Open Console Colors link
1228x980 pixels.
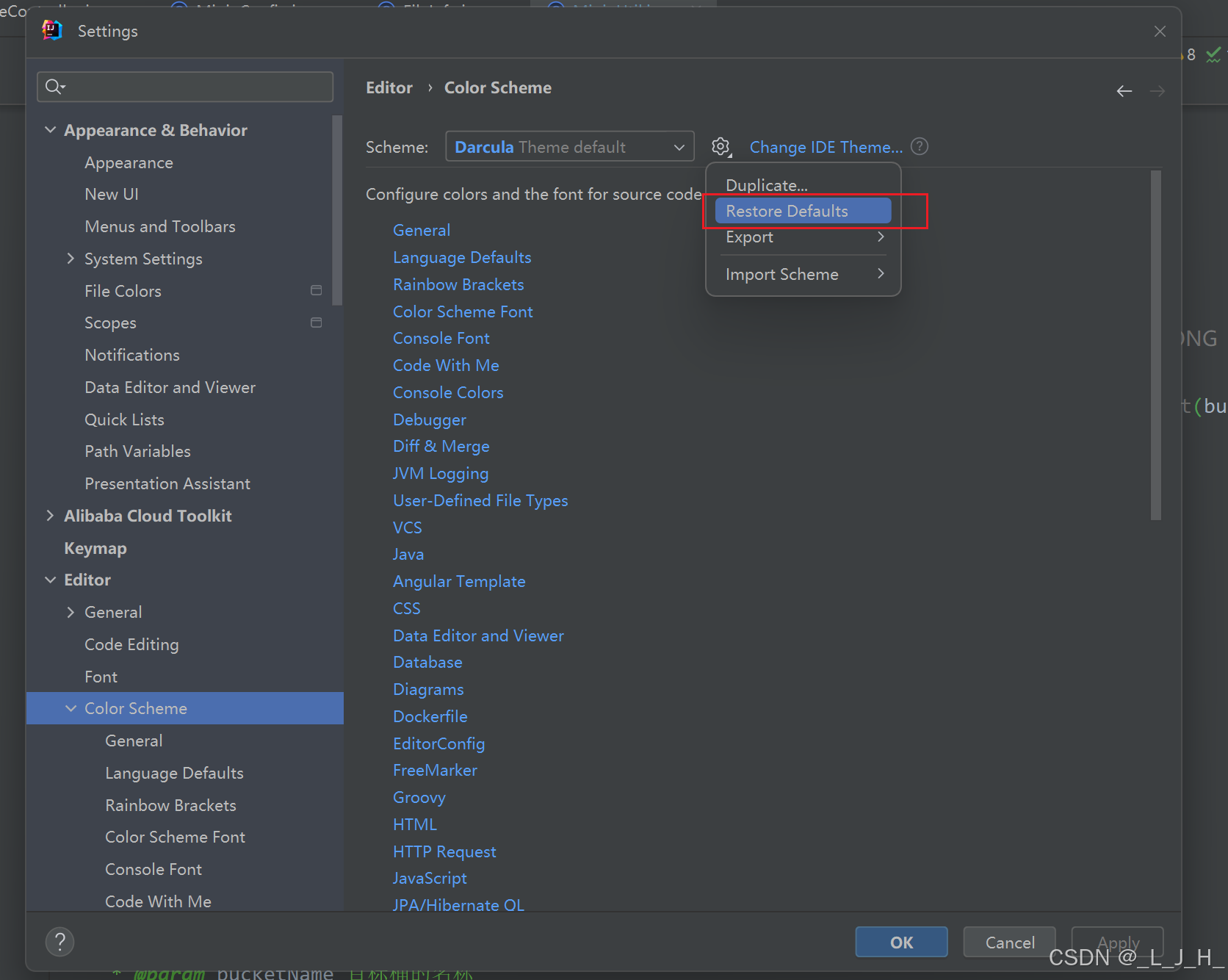[448, 392]
